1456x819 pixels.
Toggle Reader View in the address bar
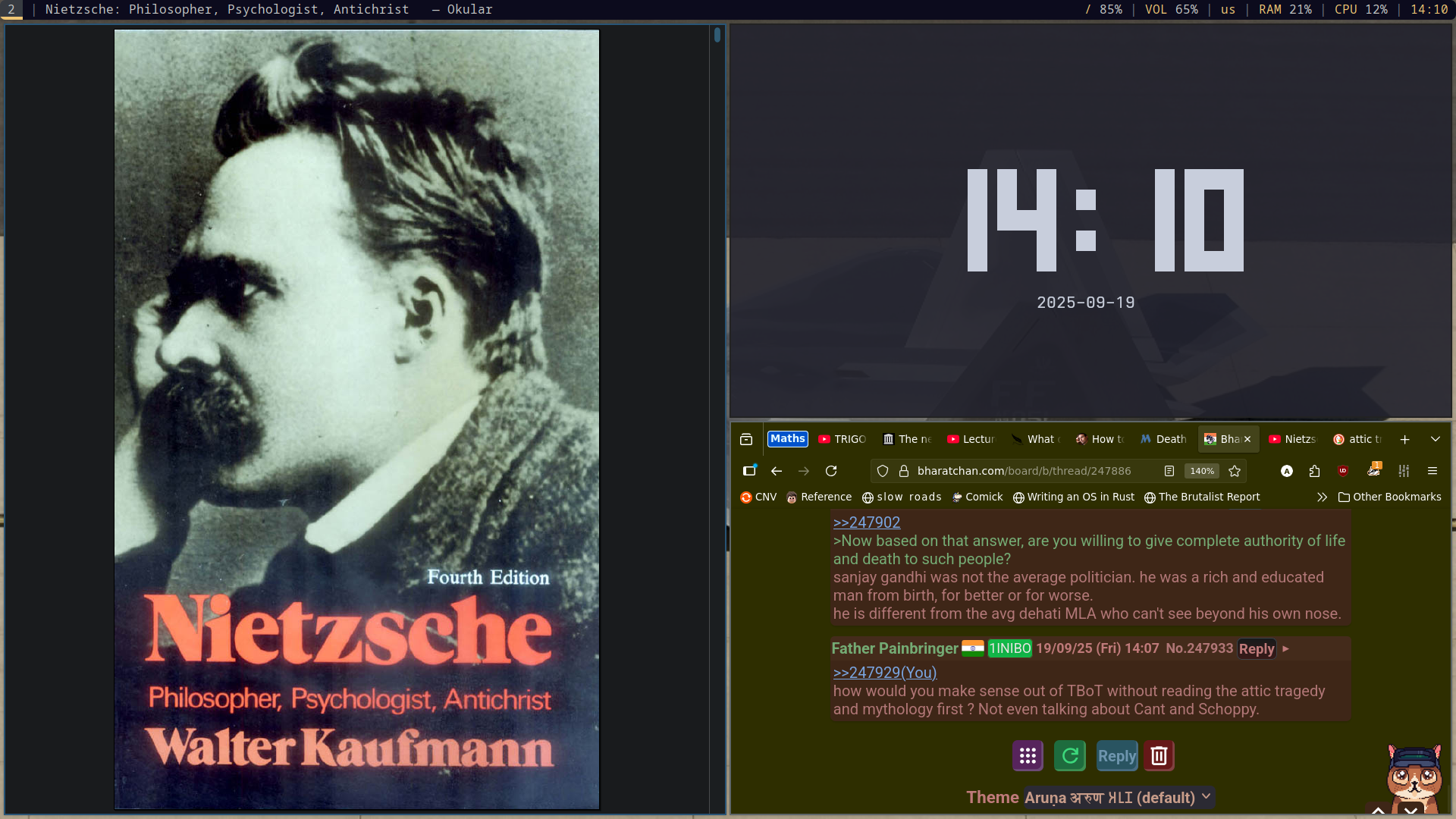[1169, 471]
